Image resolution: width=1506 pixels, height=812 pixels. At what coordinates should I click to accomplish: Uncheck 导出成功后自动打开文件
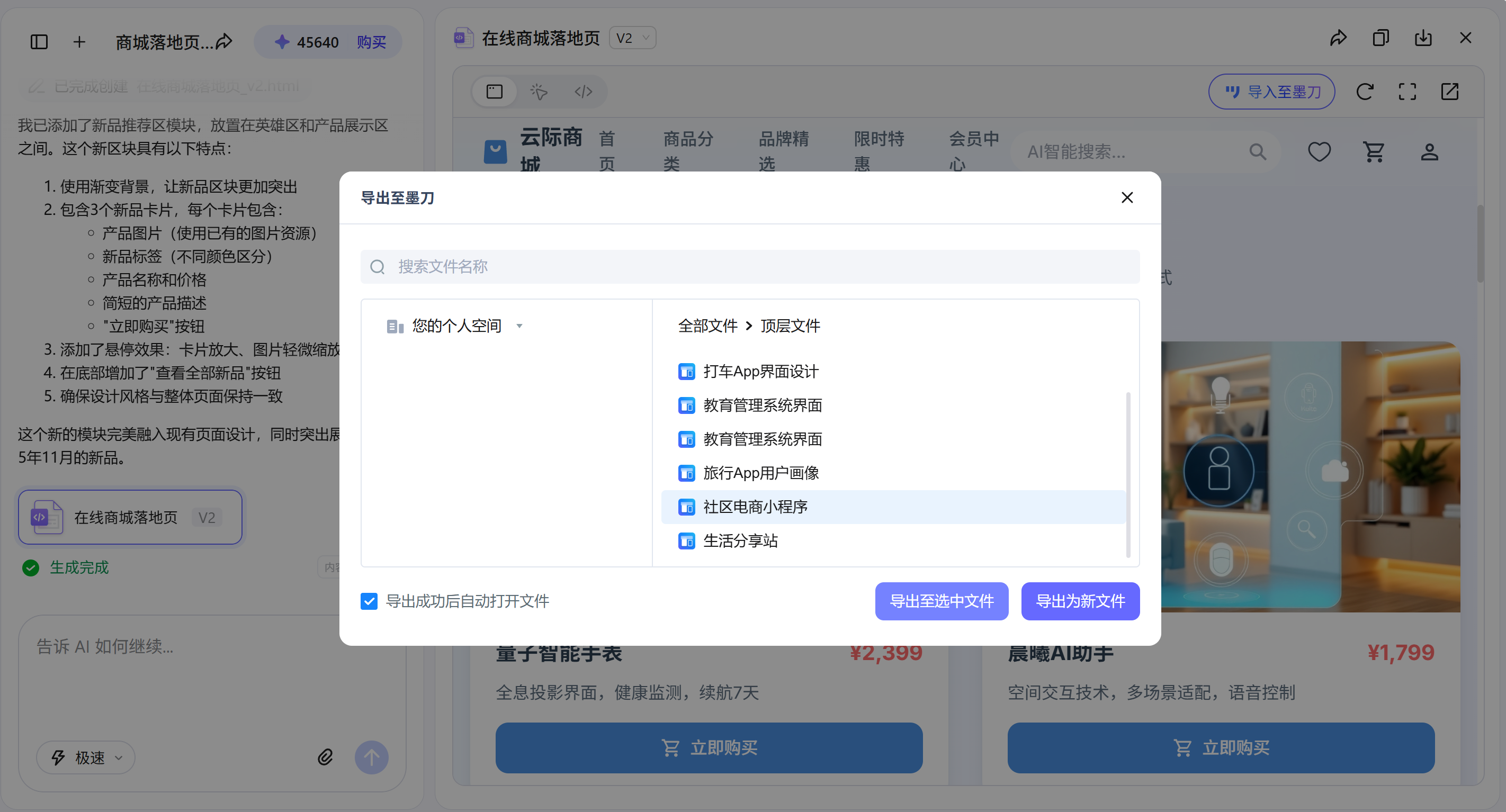tap(369, 601)
